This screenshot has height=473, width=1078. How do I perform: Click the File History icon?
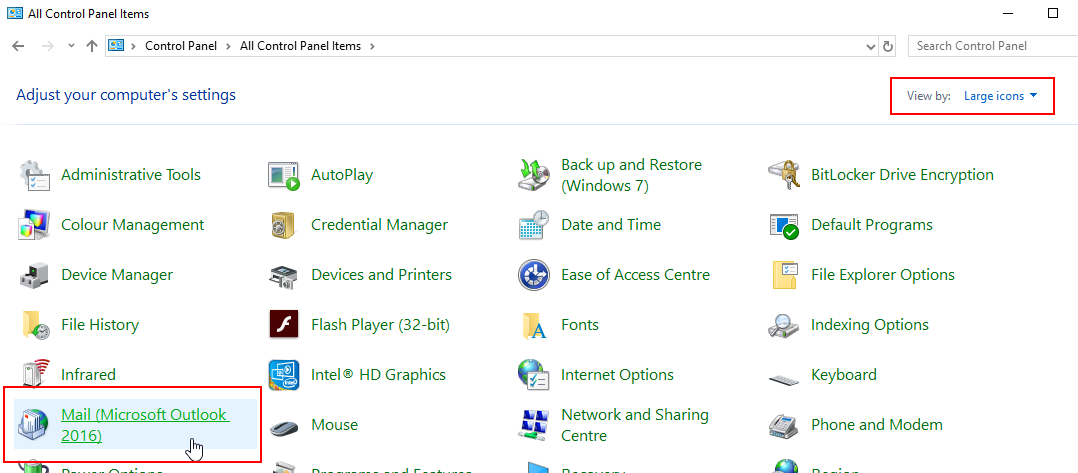pyautogui.click(x=34, y=325)
